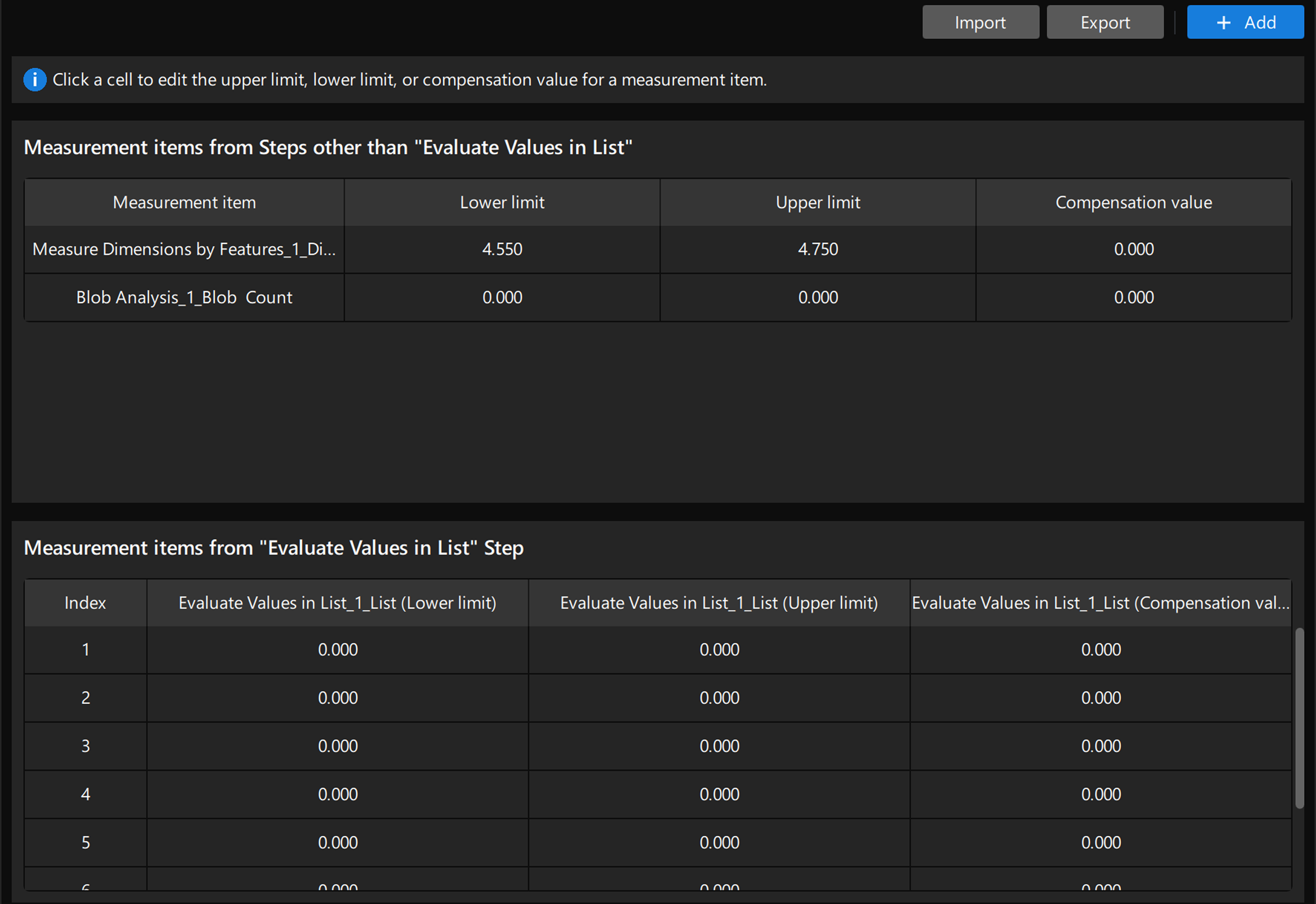Edit the lower limit value 4.550
This screenshot has height=904, width=1316.
(502, 249)
